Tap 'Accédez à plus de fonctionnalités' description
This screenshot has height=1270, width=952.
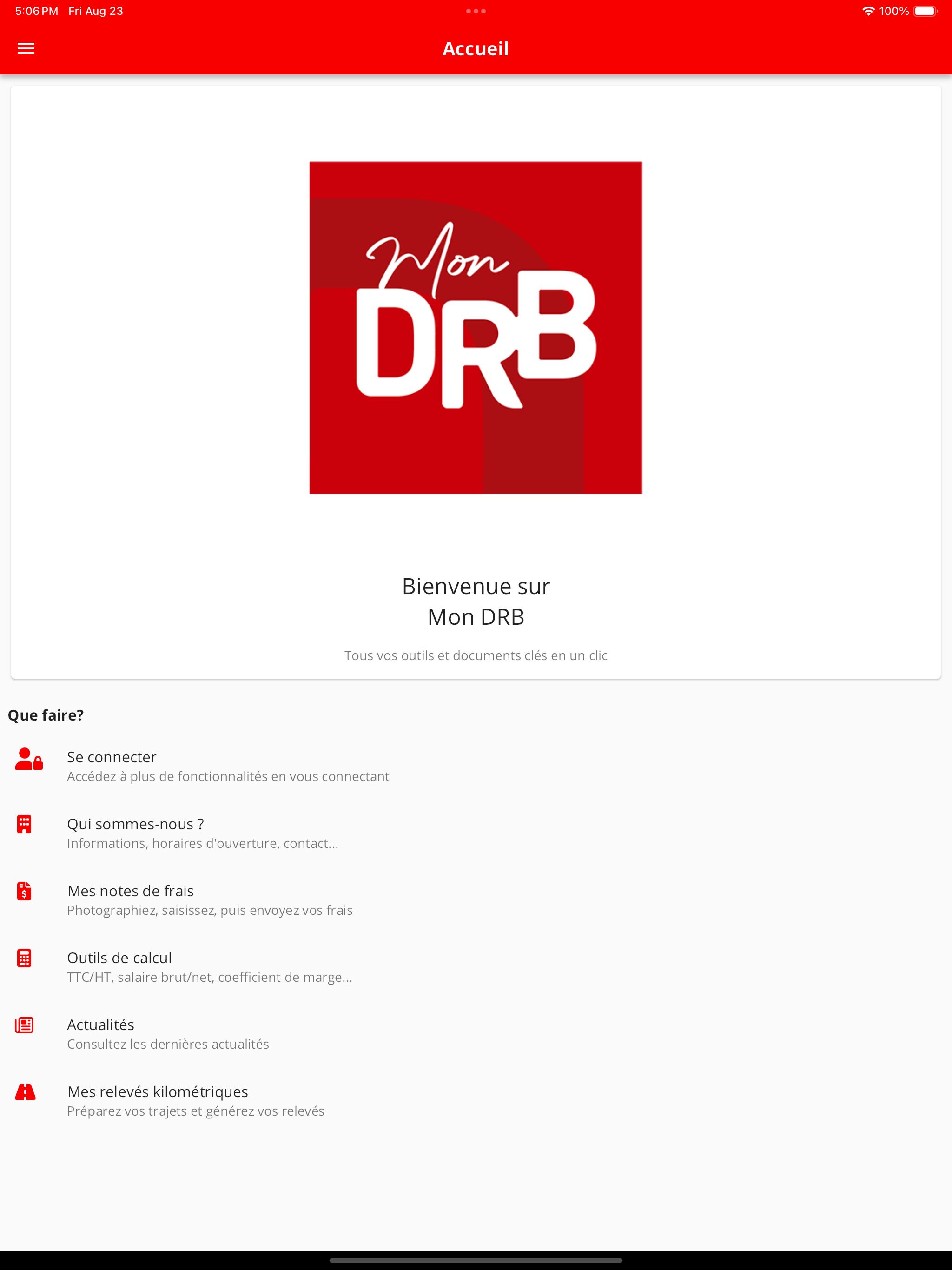(228, 776)
